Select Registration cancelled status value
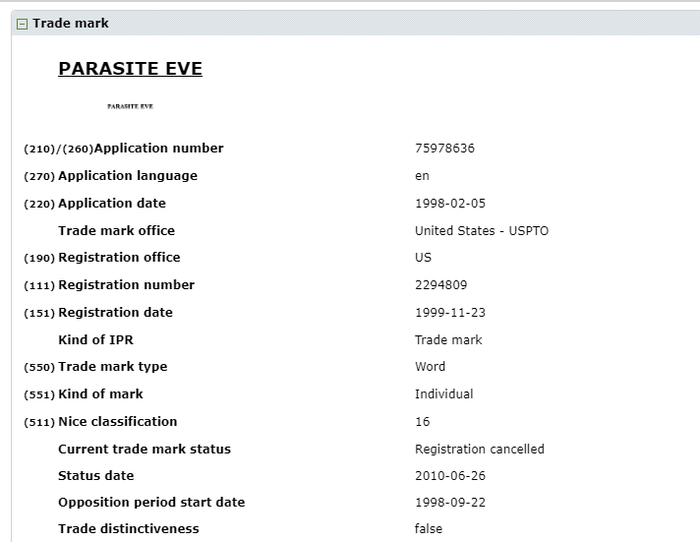Viewport: 700px width, 542px height. 480,449
